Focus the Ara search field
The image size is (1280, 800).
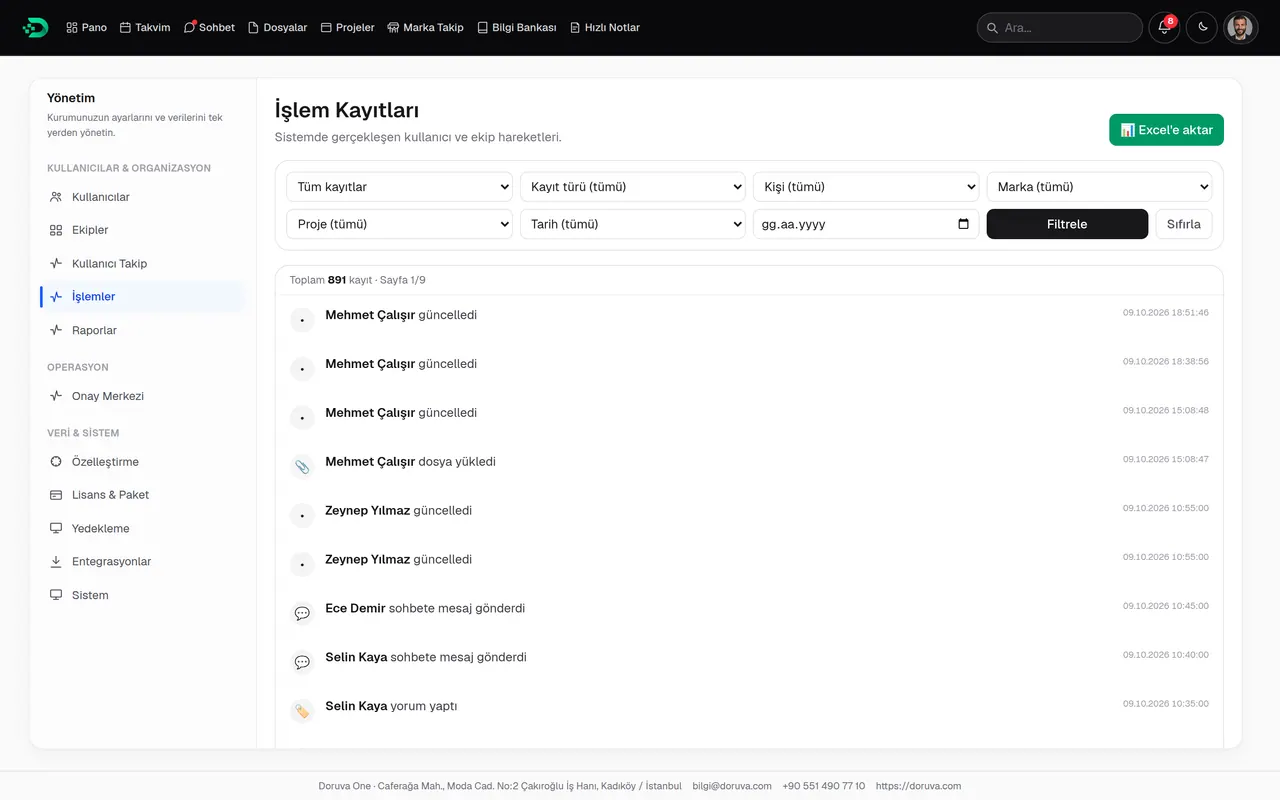click(1060, 27)
